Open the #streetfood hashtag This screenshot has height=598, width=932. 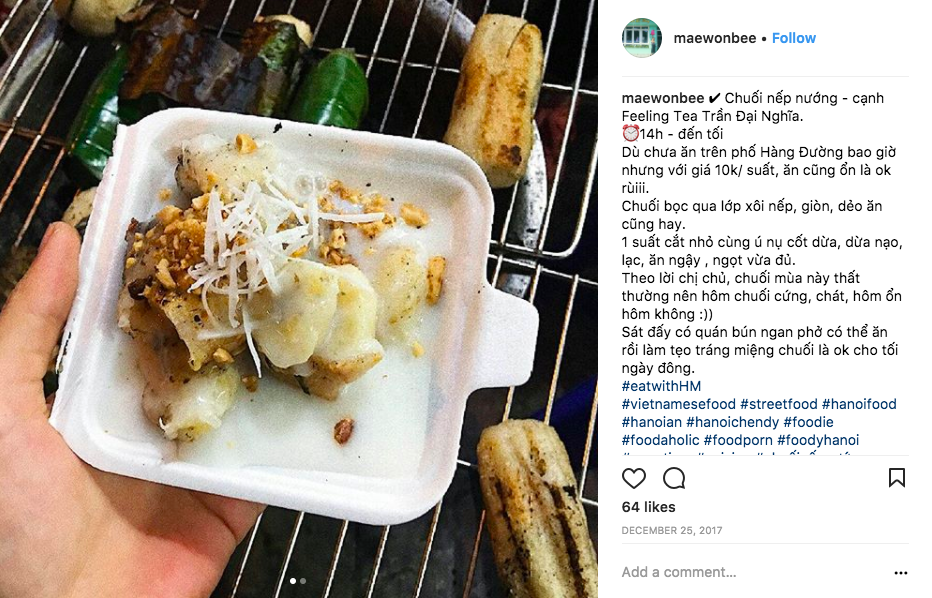click(779, 404)
